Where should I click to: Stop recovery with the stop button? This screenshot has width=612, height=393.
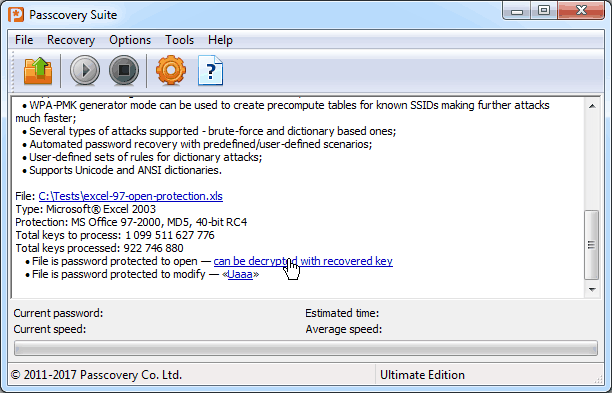coord(124,71)
